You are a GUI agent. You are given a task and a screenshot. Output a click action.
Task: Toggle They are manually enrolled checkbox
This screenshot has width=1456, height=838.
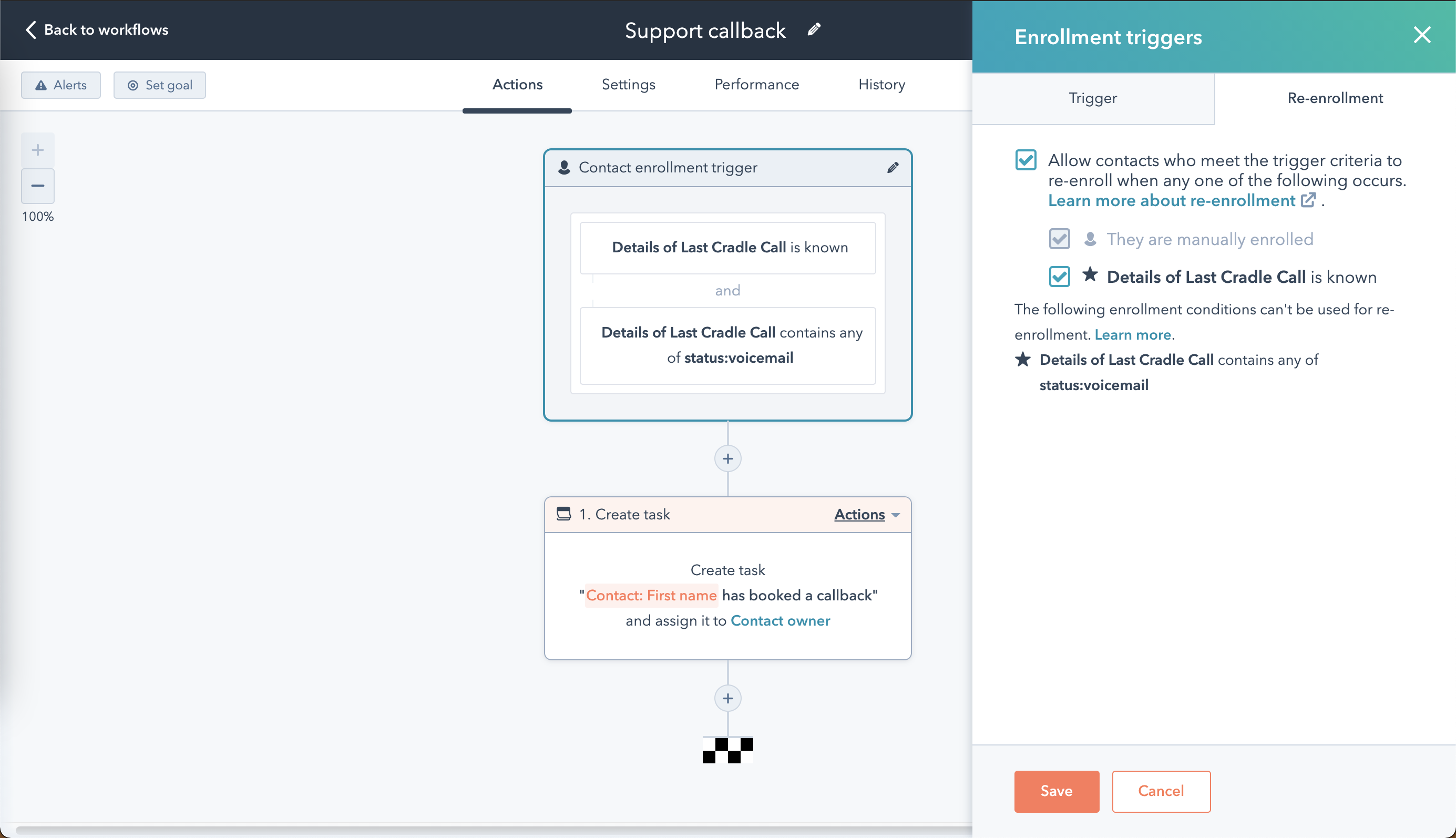click(x=1059, y=239)
